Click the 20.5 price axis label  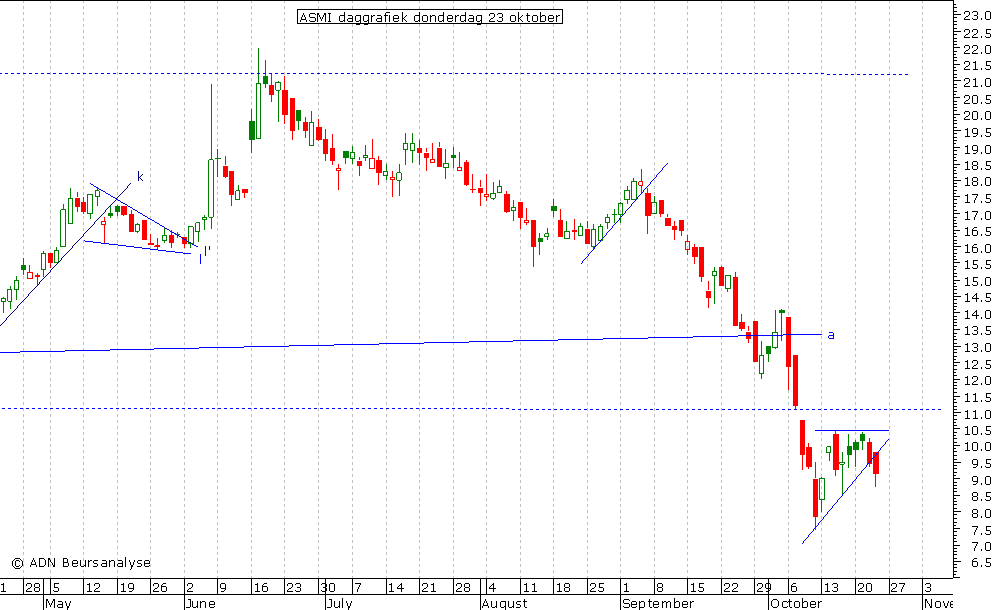[x=978, y=100]
